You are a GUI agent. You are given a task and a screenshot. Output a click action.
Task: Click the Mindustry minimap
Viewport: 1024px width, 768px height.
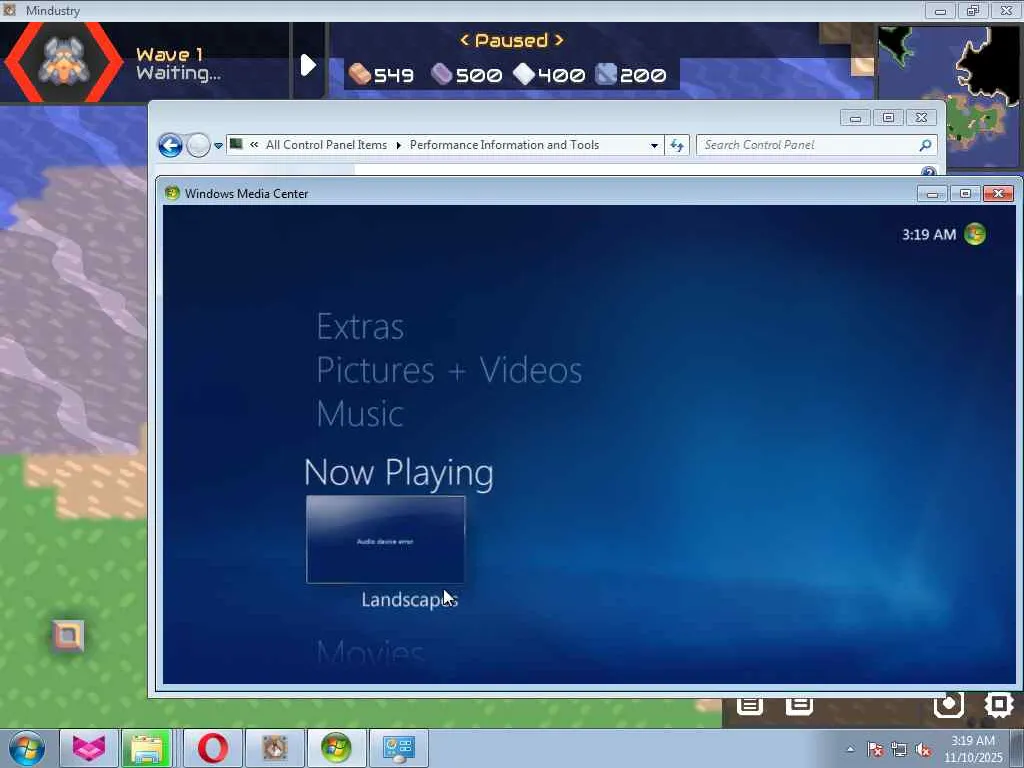[950, 97]
